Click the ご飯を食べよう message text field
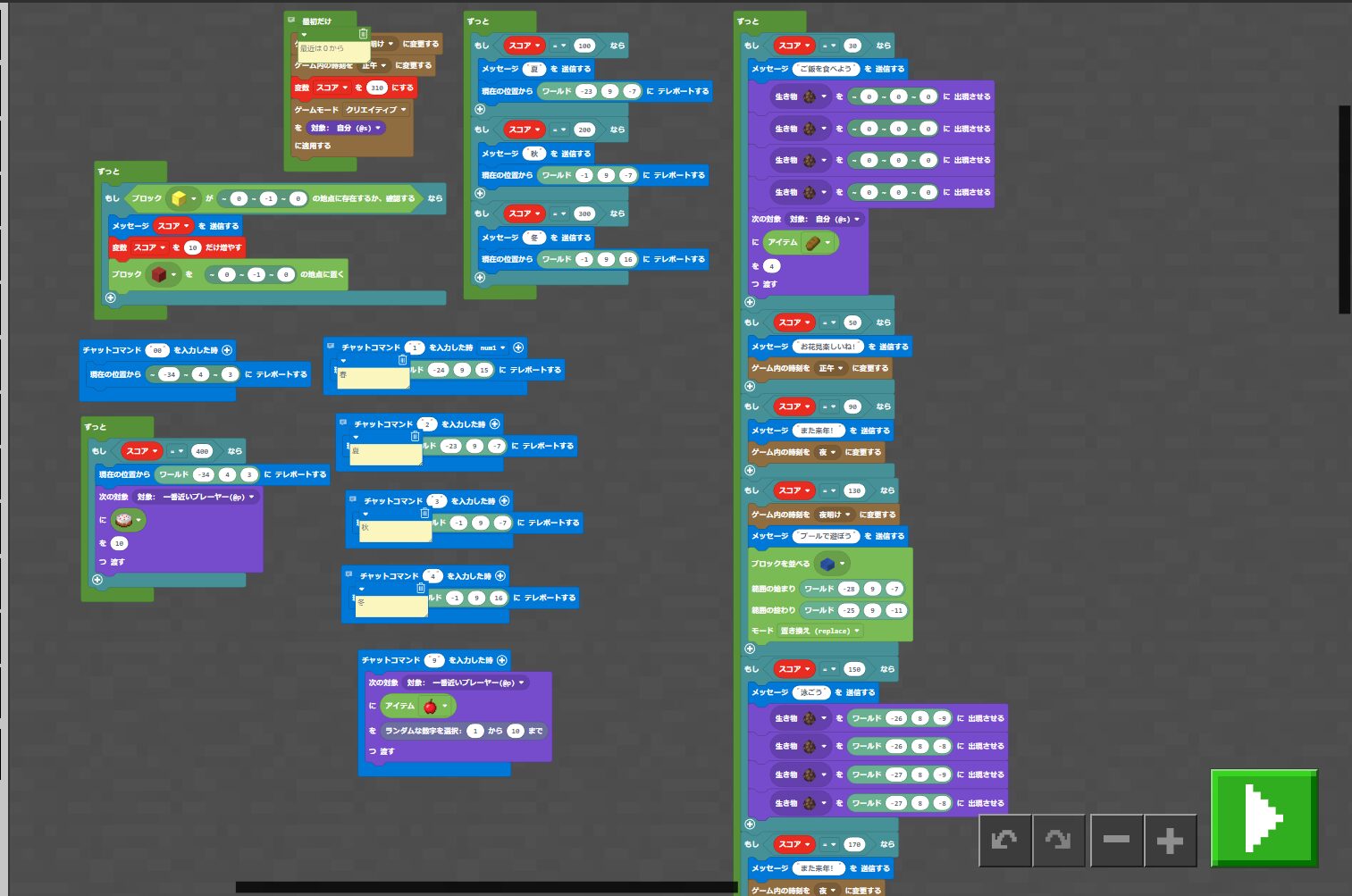The image size is (1352, 896). [x=826, y=69]
